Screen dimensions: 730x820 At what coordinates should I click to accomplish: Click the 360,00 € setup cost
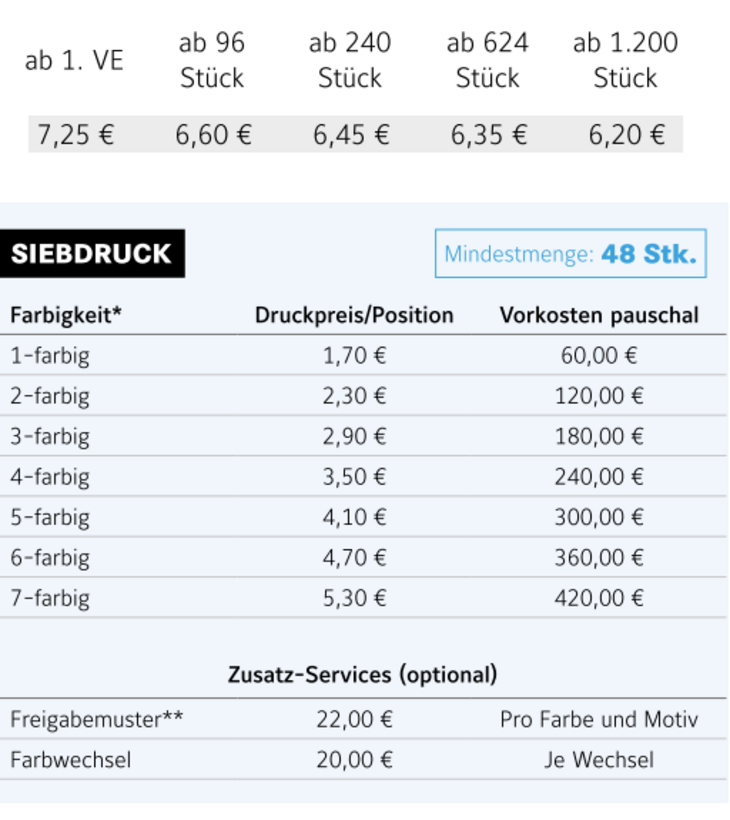(x=599, y=558)
